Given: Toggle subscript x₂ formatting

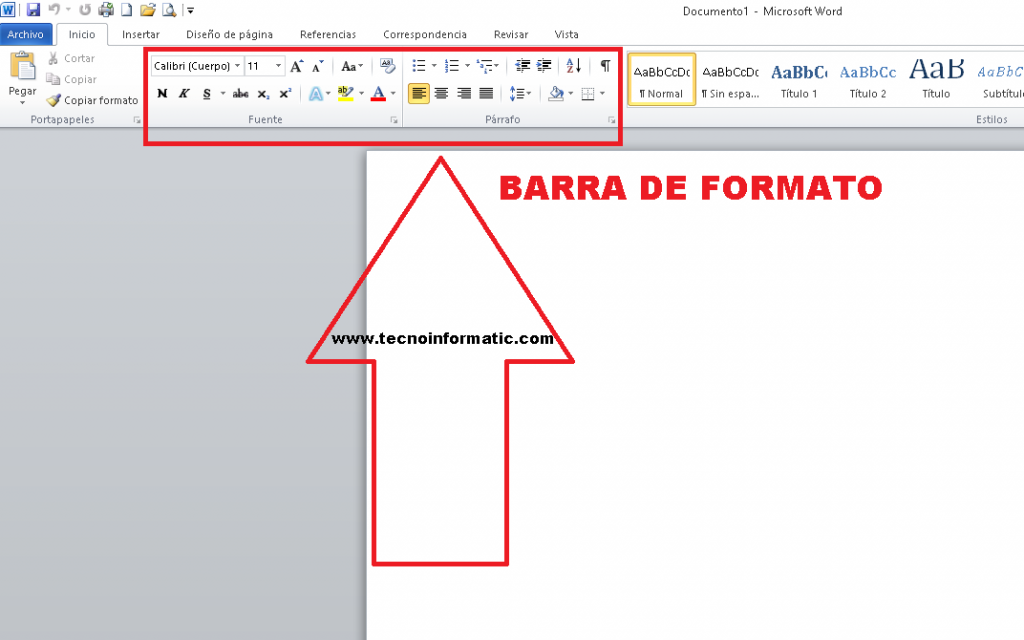Looking at the screenshot, I should click(263, 93).
